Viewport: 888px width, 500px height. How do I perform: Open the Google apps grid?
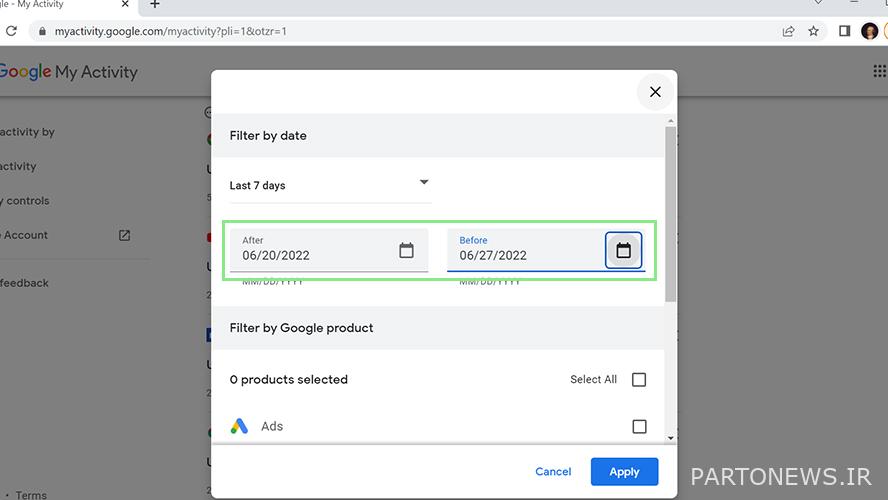[x=880, y=71]
